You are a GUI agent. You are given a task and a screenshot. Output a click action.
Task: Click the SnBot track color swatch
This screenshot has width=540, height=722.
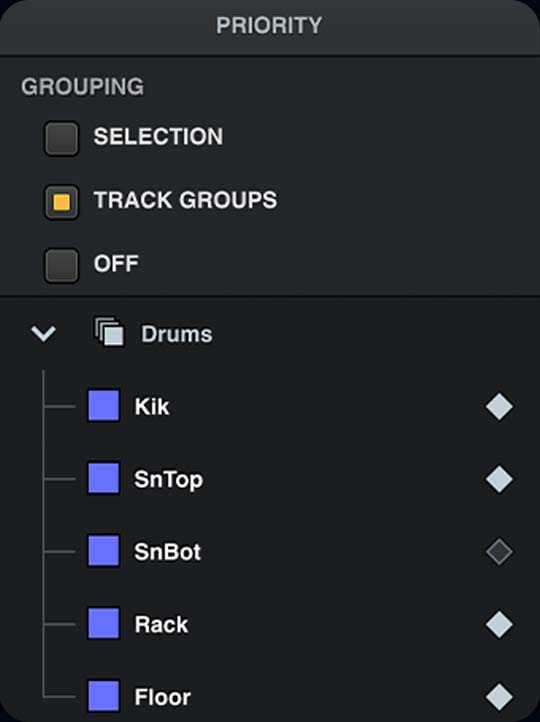104,551
